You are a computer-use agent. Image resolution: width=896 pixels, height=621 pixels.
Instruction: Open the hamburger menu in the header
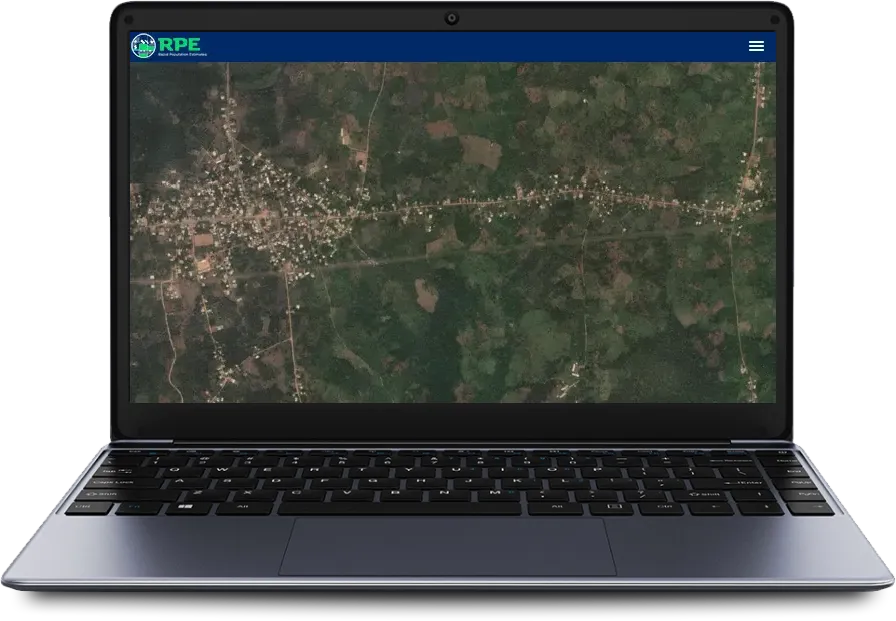756,46
